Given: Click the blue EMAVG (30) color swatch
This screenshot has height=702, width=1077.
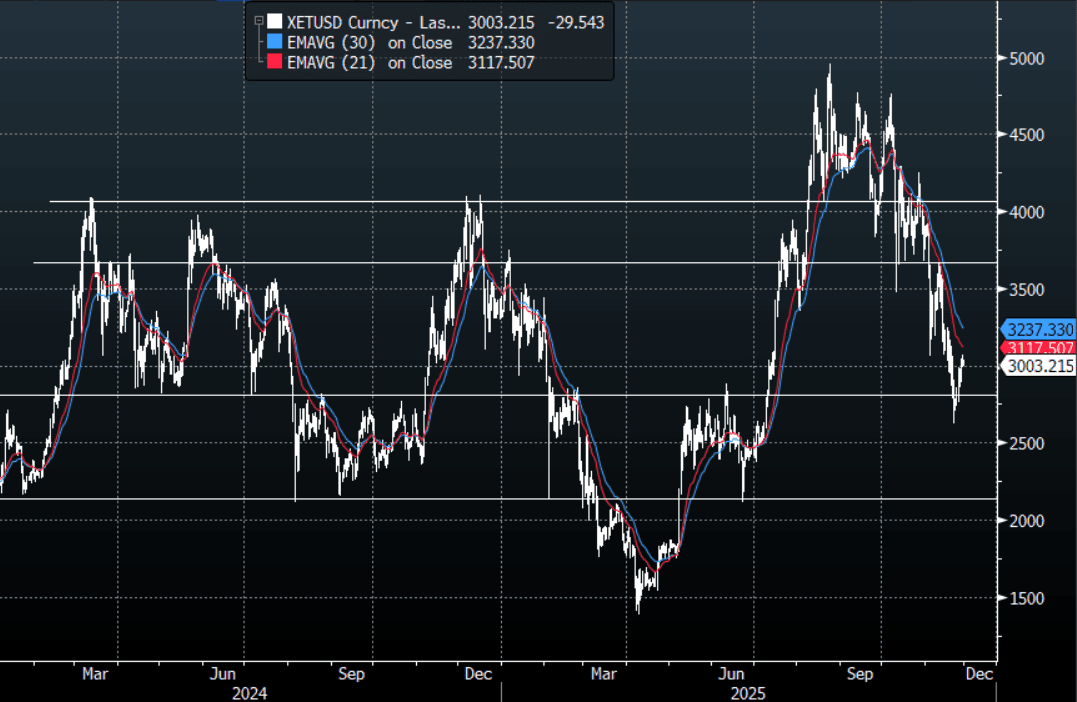Looking at the screenshot, I should (x=274, y=42).
